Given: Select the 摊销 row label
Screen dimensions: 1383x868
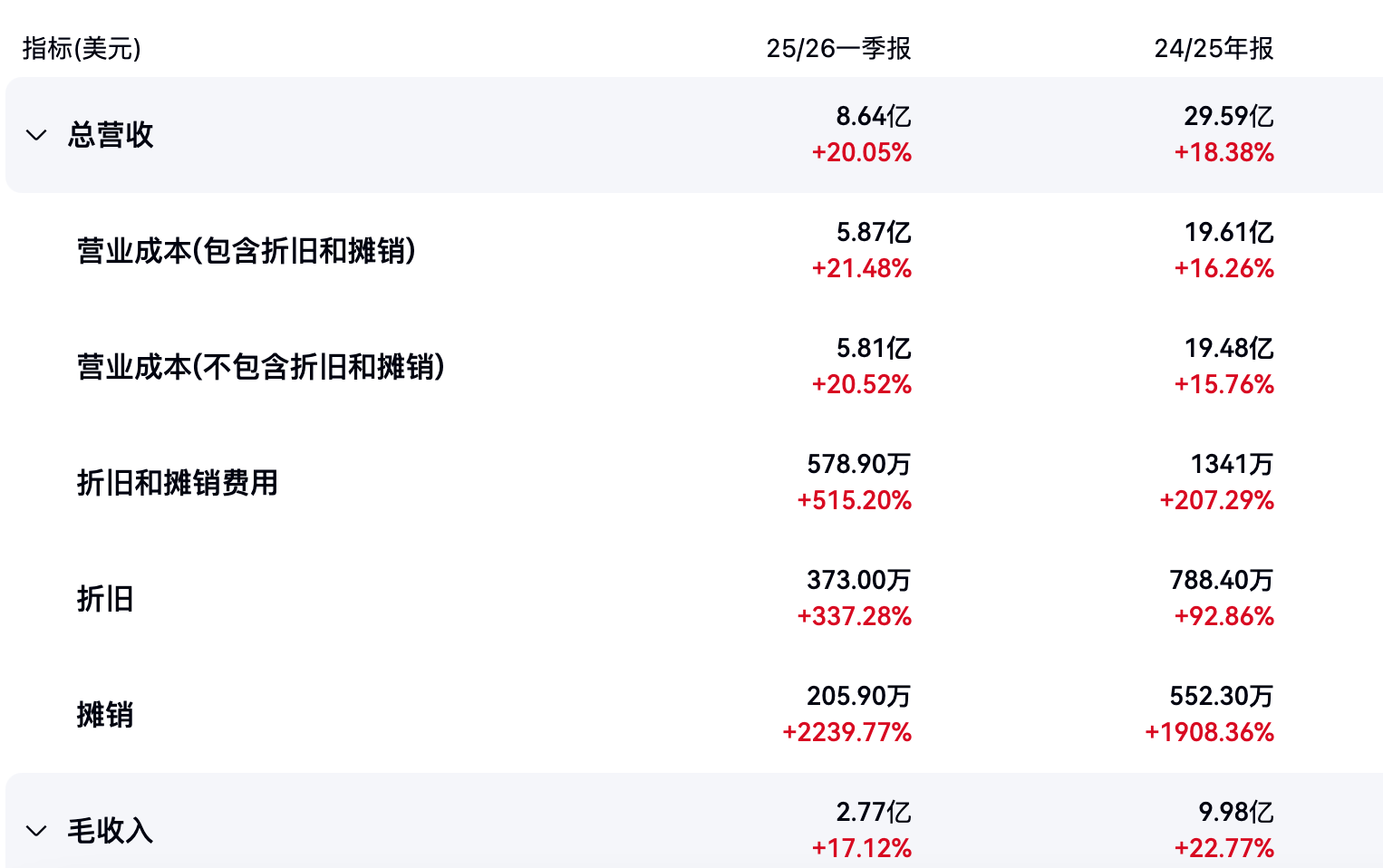Looking at the screenshot, I should pos(105,715).
